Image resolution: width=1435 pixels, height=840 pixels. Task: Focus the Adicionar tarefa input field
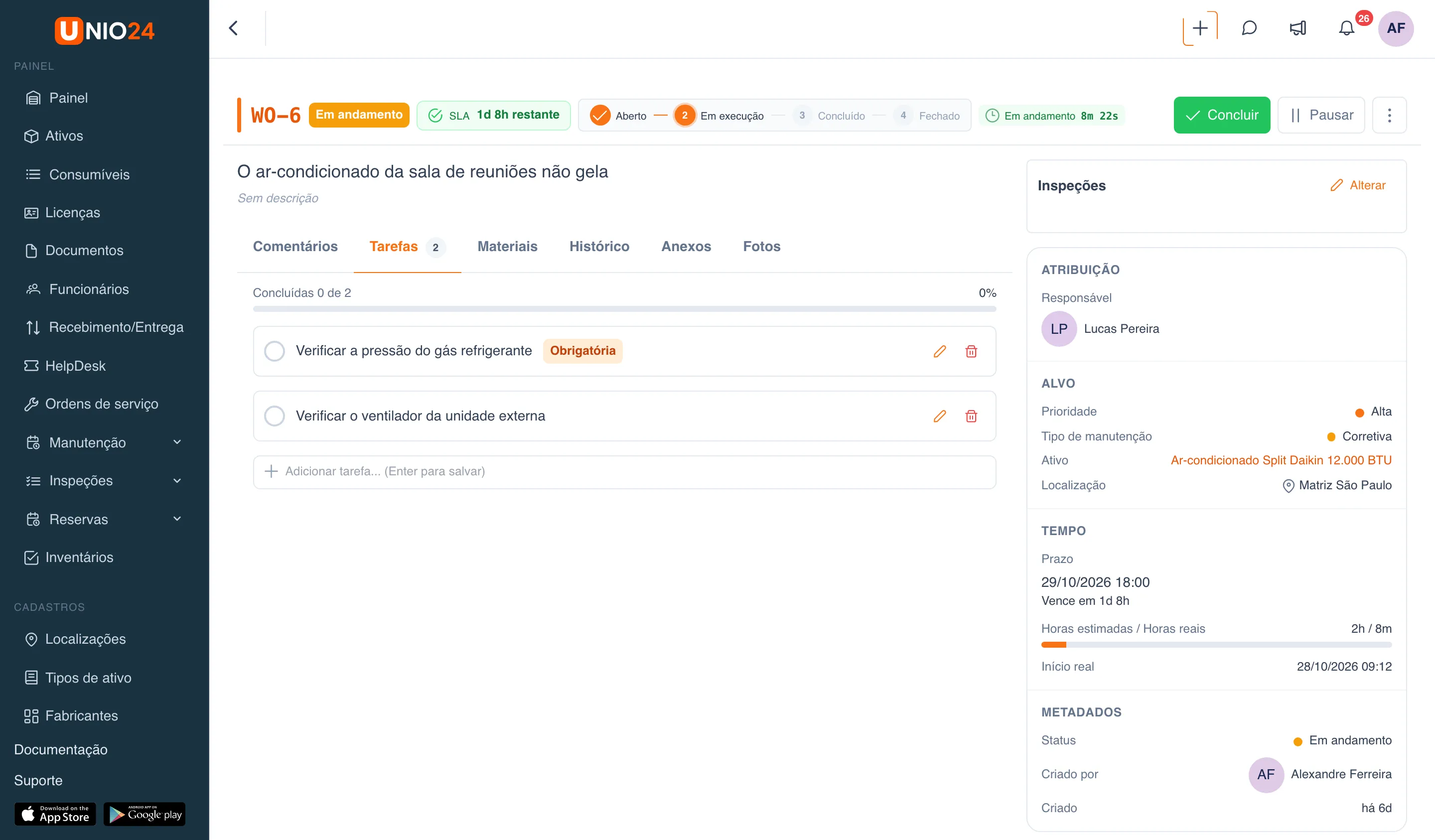click(x=624, y=471)
